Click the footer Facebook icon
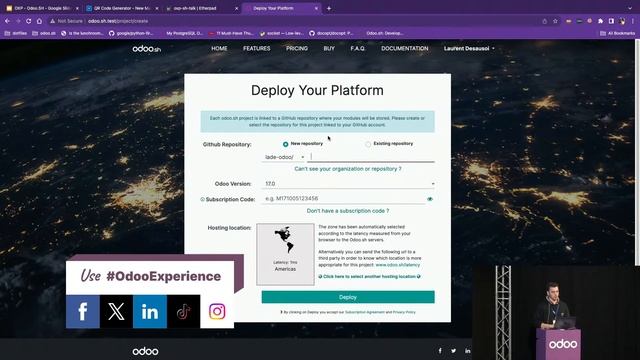 coord(440,351)
